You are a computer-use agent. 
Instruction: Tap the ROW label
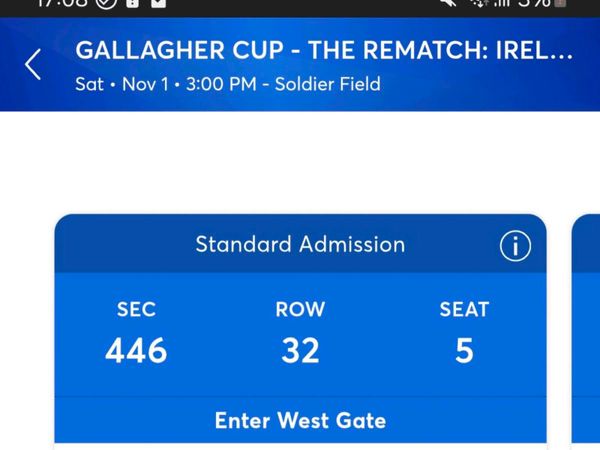pos(300,309)
